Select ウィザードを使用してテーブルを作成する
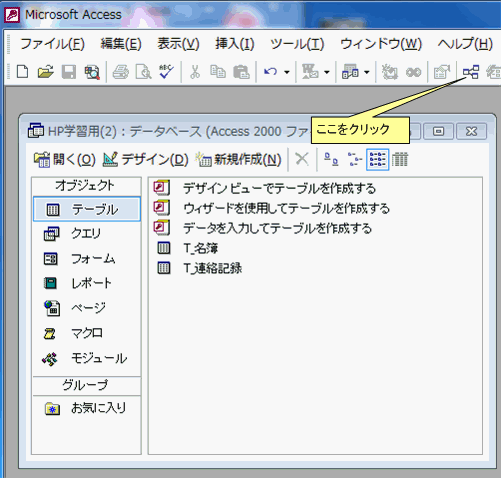The width and height of the screenshot is (501, 478). click(271, 208)
